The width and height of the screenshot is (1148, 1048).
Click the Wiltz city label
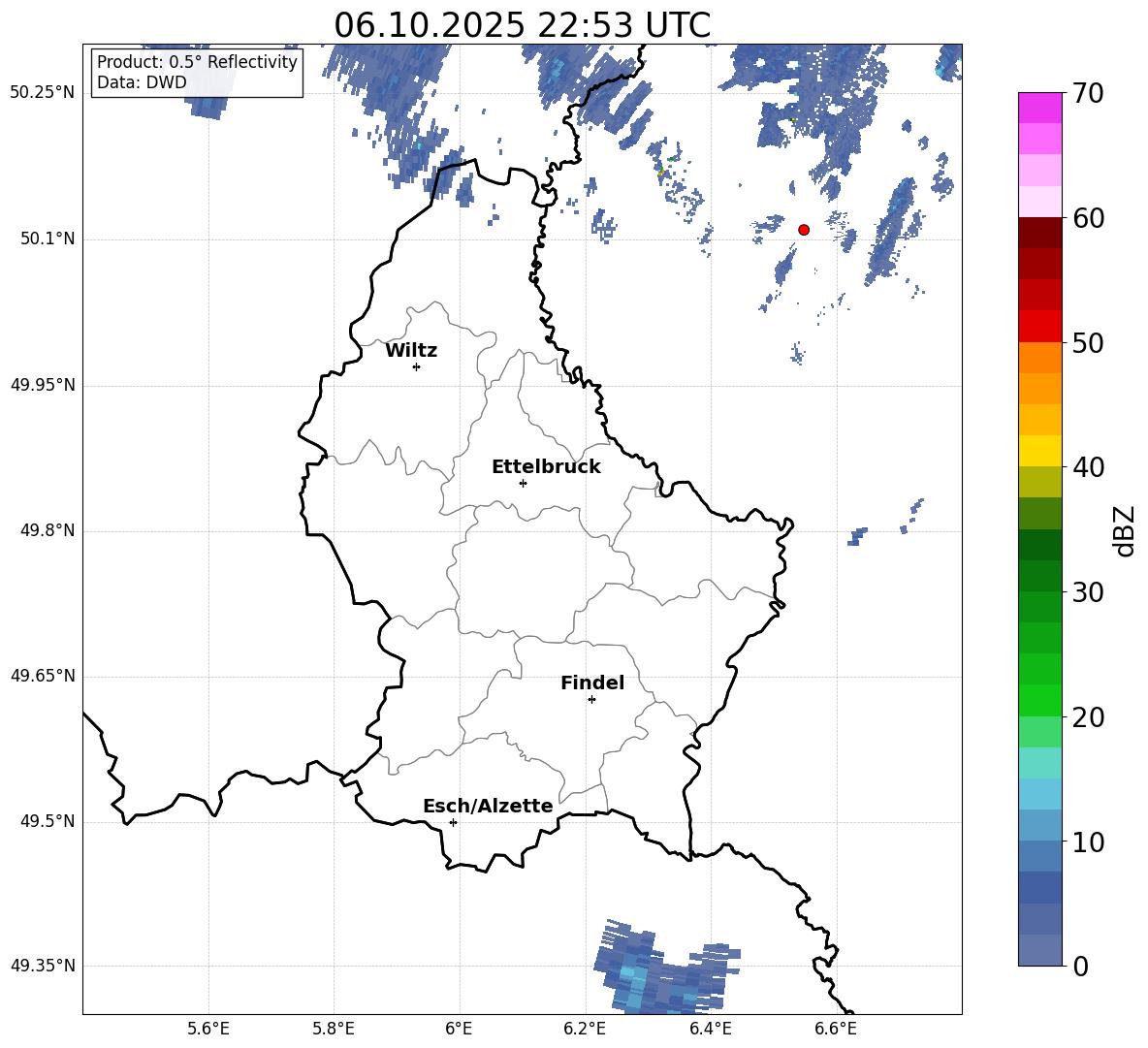click(x=411, y=351)
